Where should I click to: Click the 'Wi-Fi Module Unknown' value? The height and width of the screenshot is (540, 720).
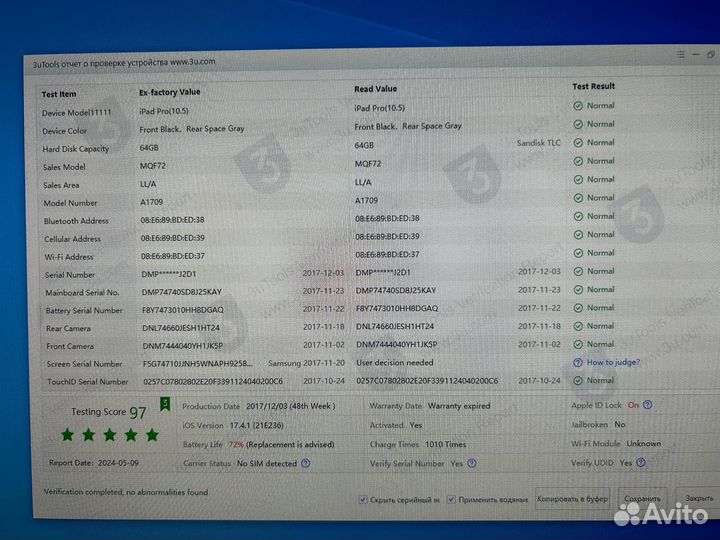616,444
